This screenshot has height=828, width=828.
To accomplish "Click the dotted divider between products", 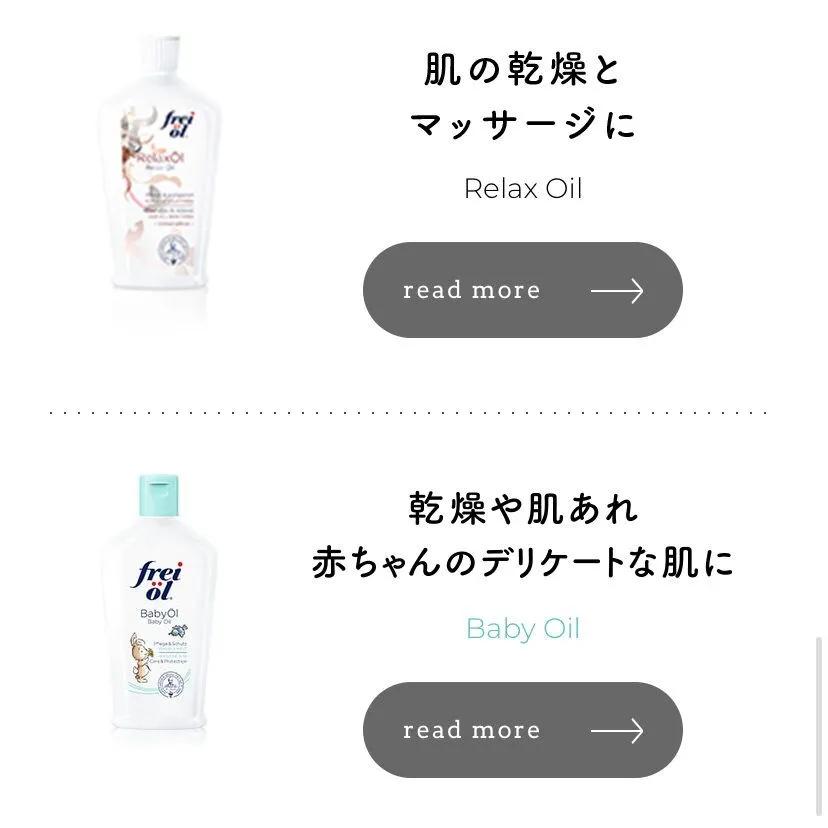I will (408, 412).
